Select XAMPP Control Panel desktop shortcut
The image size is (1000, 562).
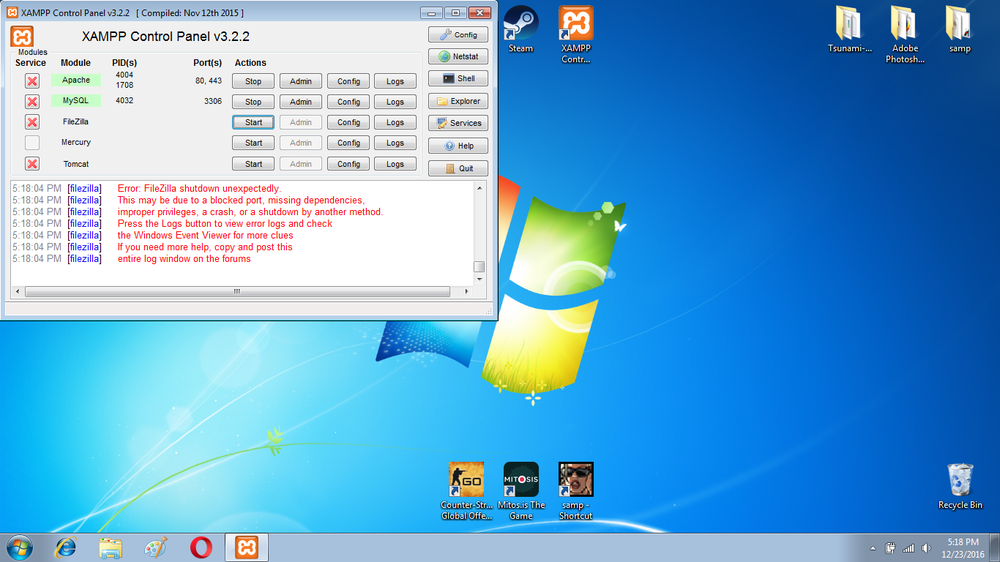pos(575,34)
